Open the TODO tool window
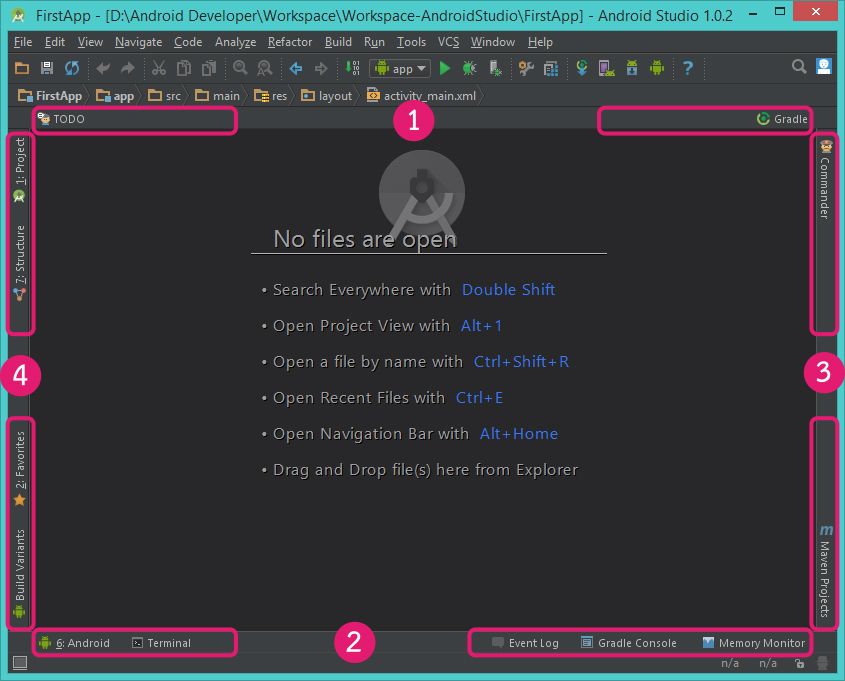Viewport: 845px width, 681px height. [61, 119]
